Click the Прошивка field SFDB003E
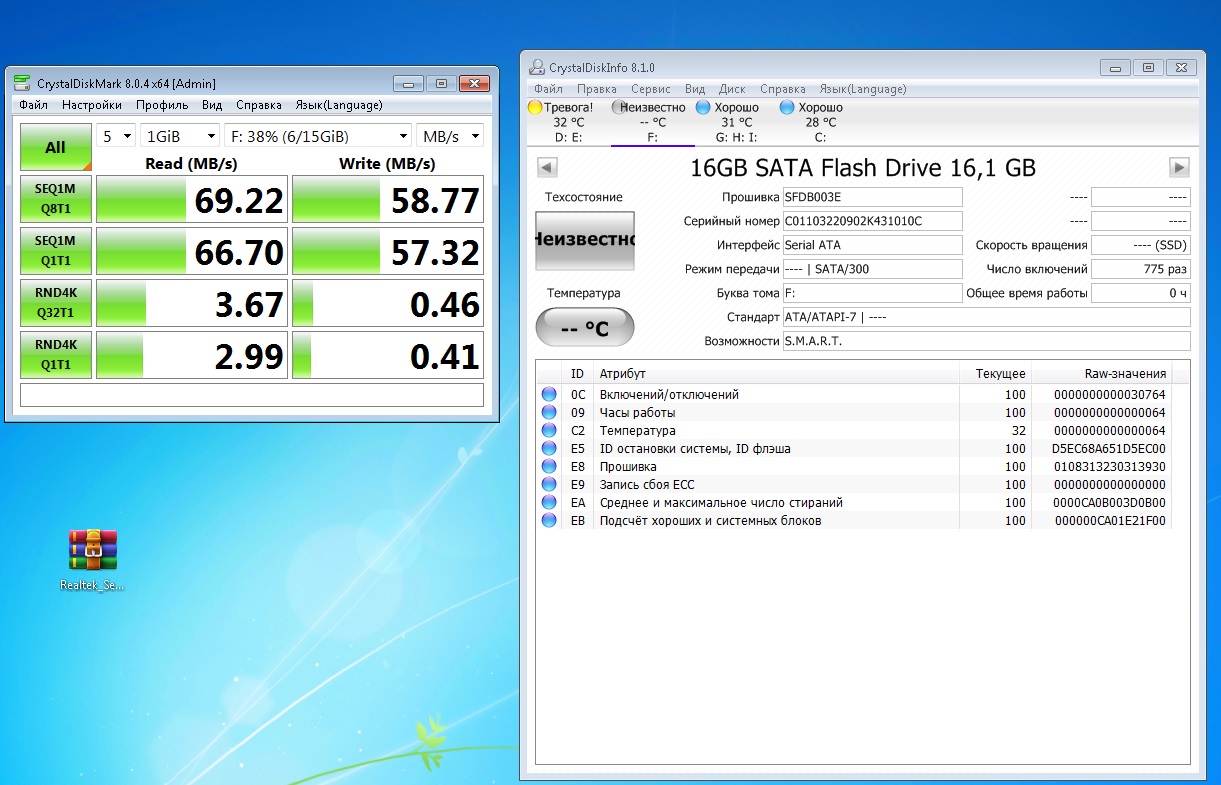This screenshot has height=785, width=1221. pos(872,197)
